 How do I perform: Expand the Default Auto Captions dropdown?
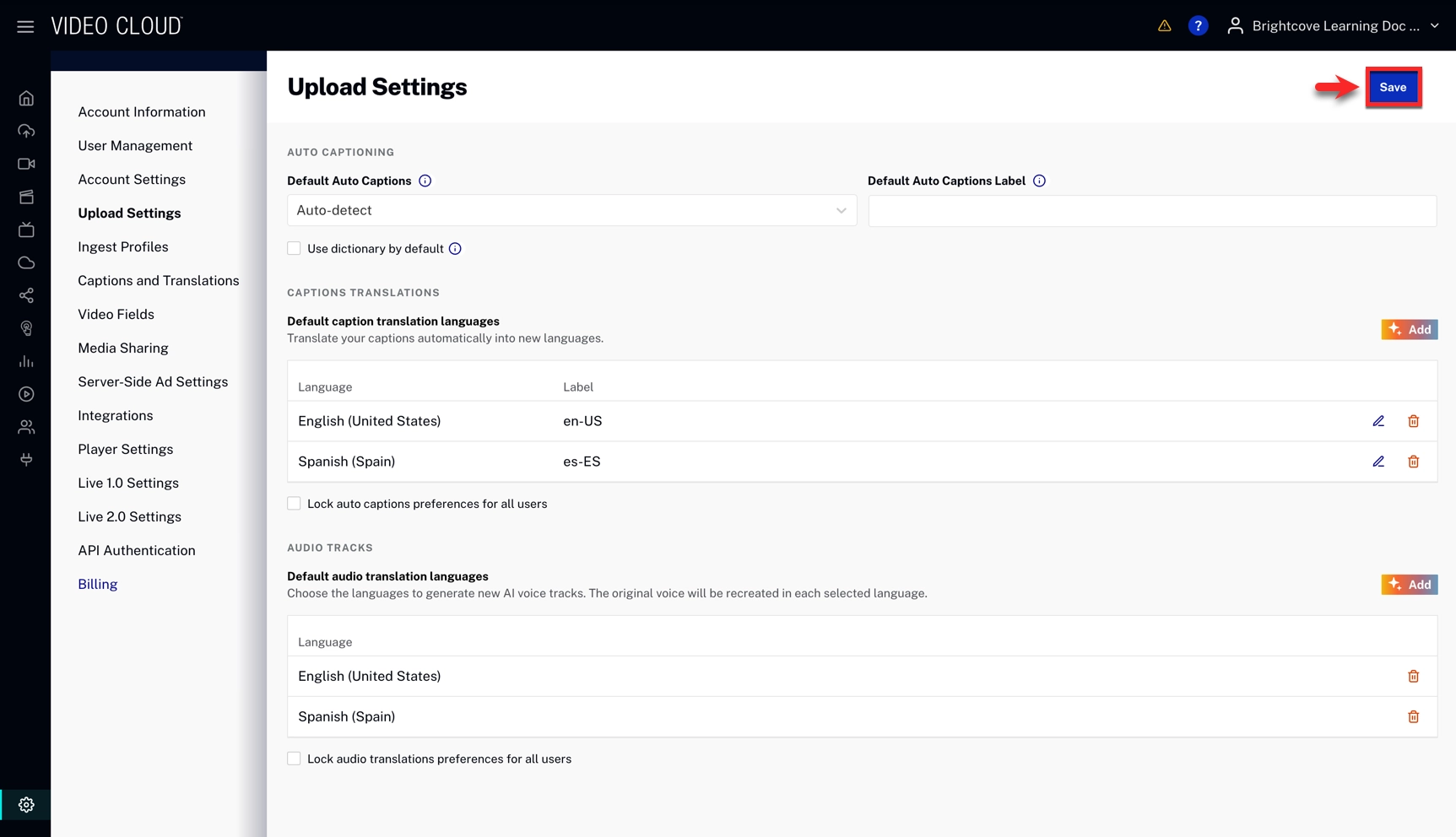571,210
